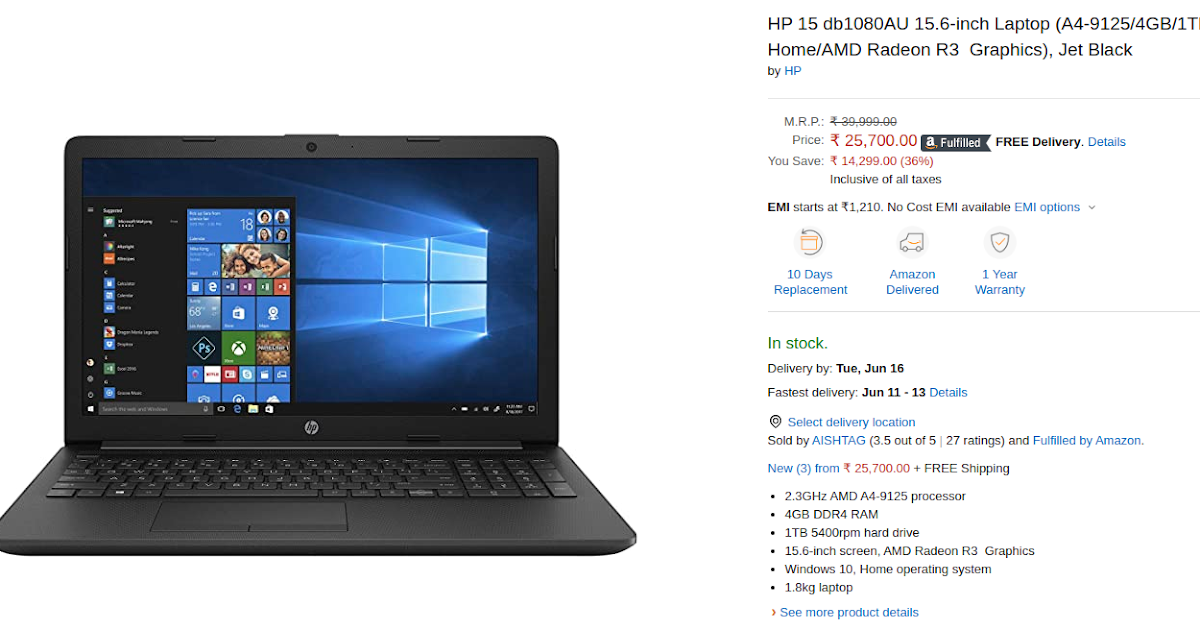
Task: Click the 1 Year Warranty shield icon
Action: [x=999, y=242]
